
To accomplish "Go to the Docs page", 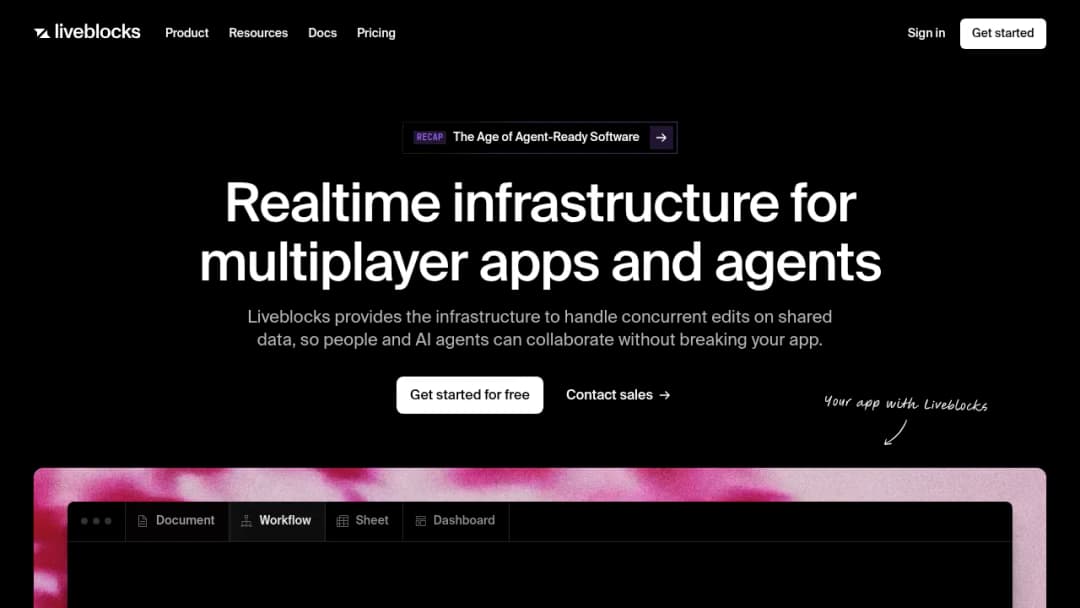I will [322, 33].
